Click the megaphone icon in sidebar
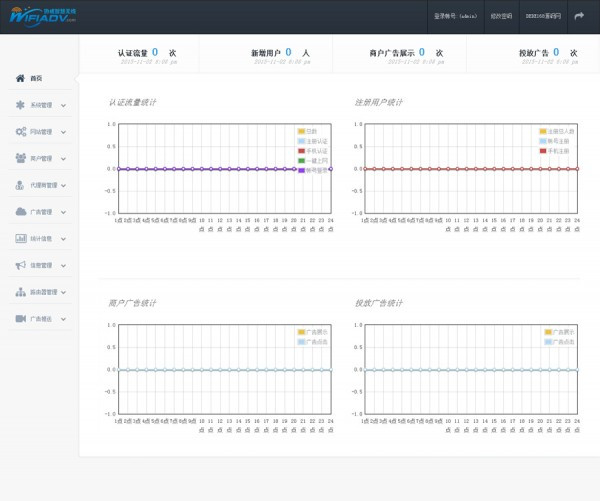Screen dimensions: 600x501 tap(20, 265)
